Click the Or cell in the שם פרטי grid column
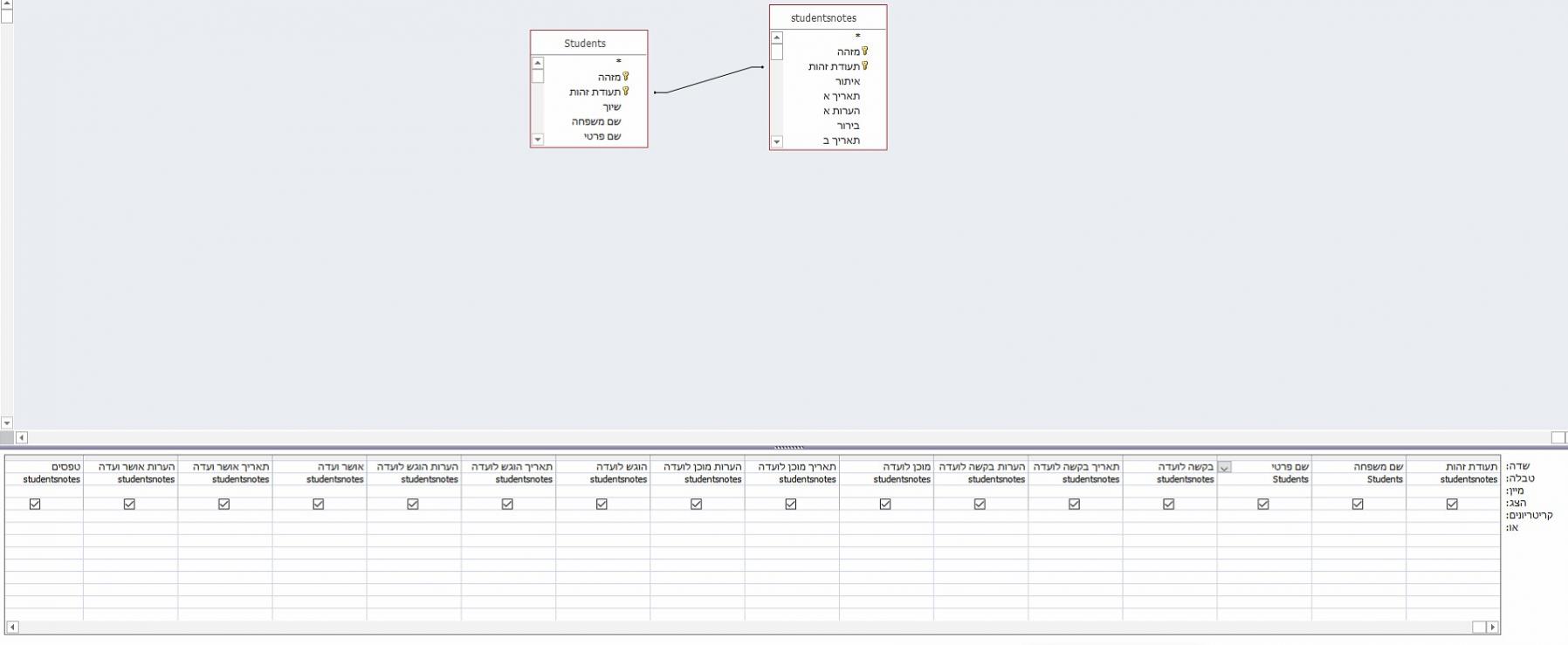This screenshot has width=1568, height=645. pos(1264,528)
